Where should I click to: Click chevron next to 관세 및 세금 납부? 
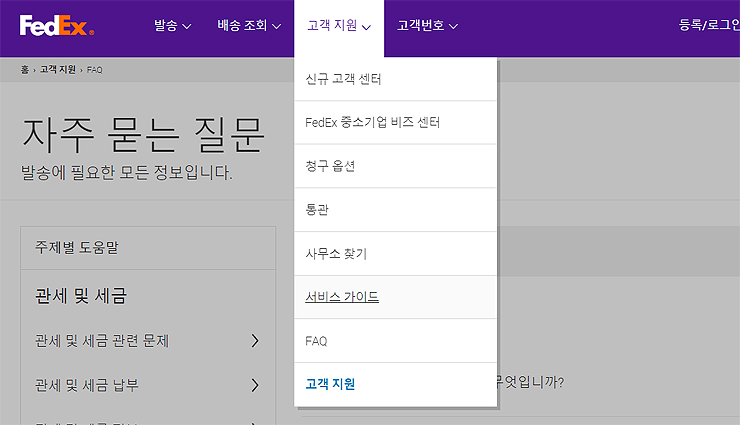click(255, 385)
